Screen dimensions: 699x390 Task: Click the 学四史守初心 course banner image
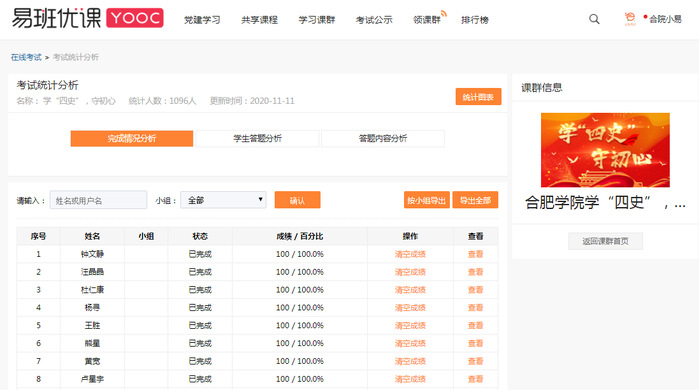605,150
